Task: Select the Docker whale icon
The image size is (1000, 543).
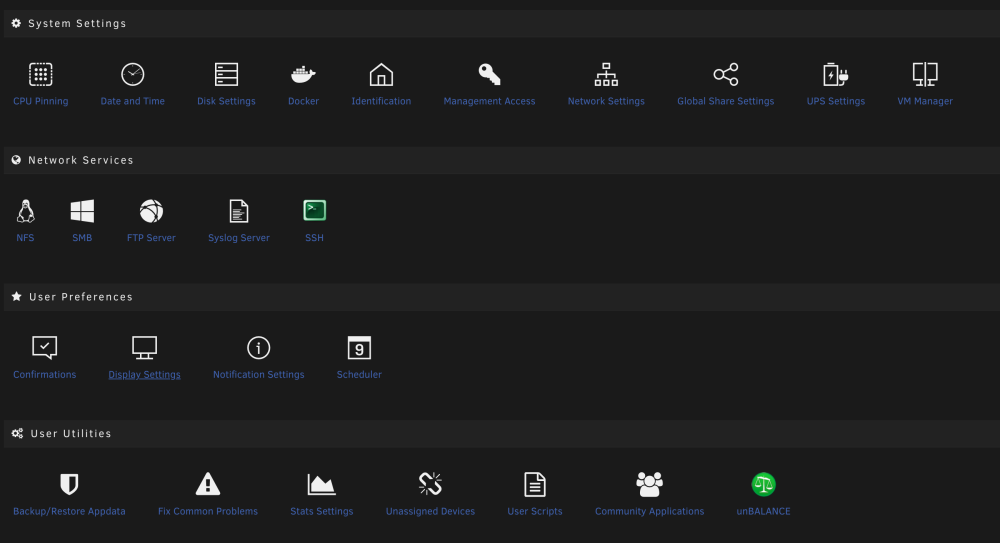Action: click(x=304, y=75)
